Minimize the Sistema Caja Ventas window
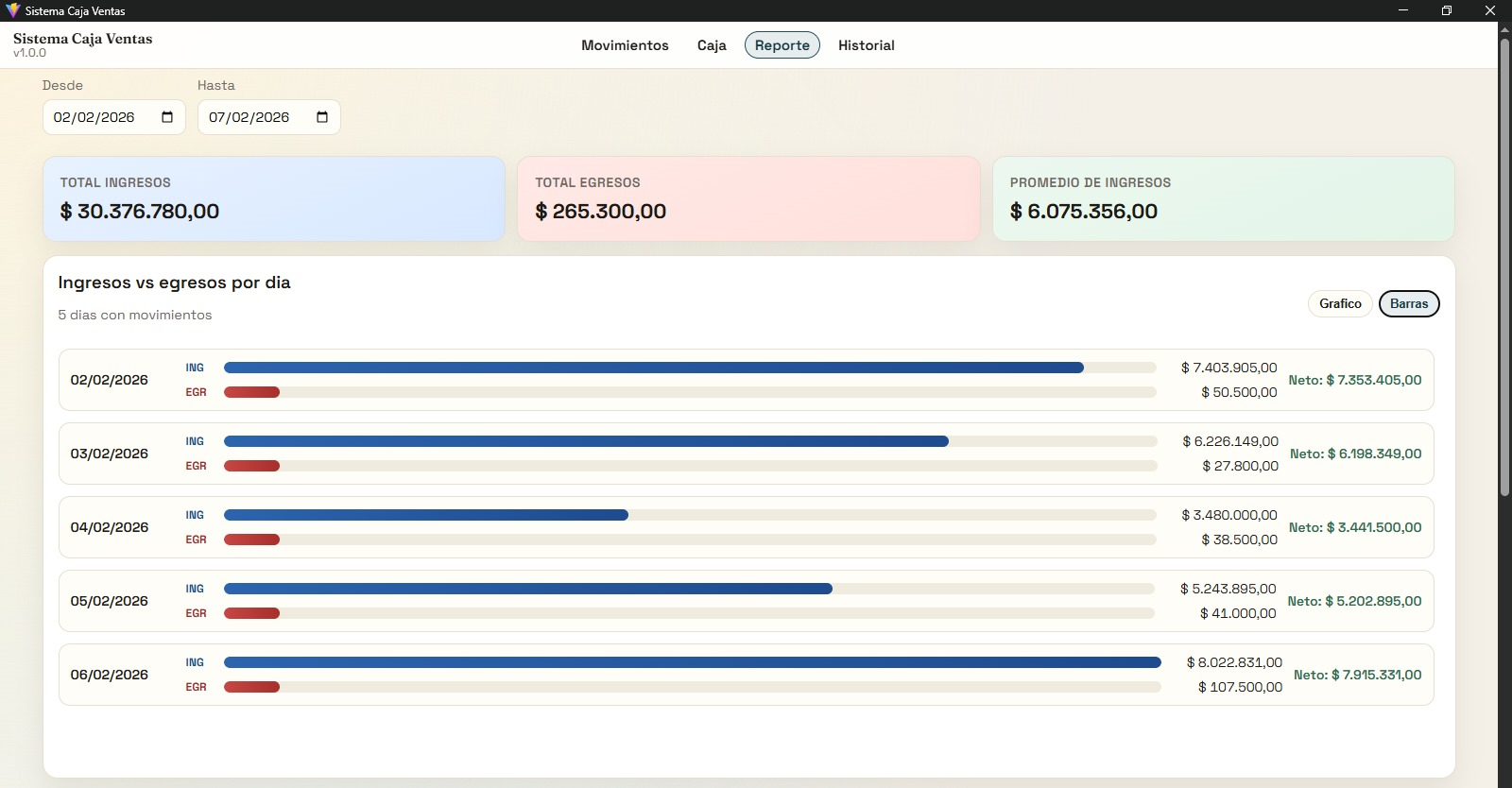The width and height of the screenshot is (1512, 788). pos(1403,10)
